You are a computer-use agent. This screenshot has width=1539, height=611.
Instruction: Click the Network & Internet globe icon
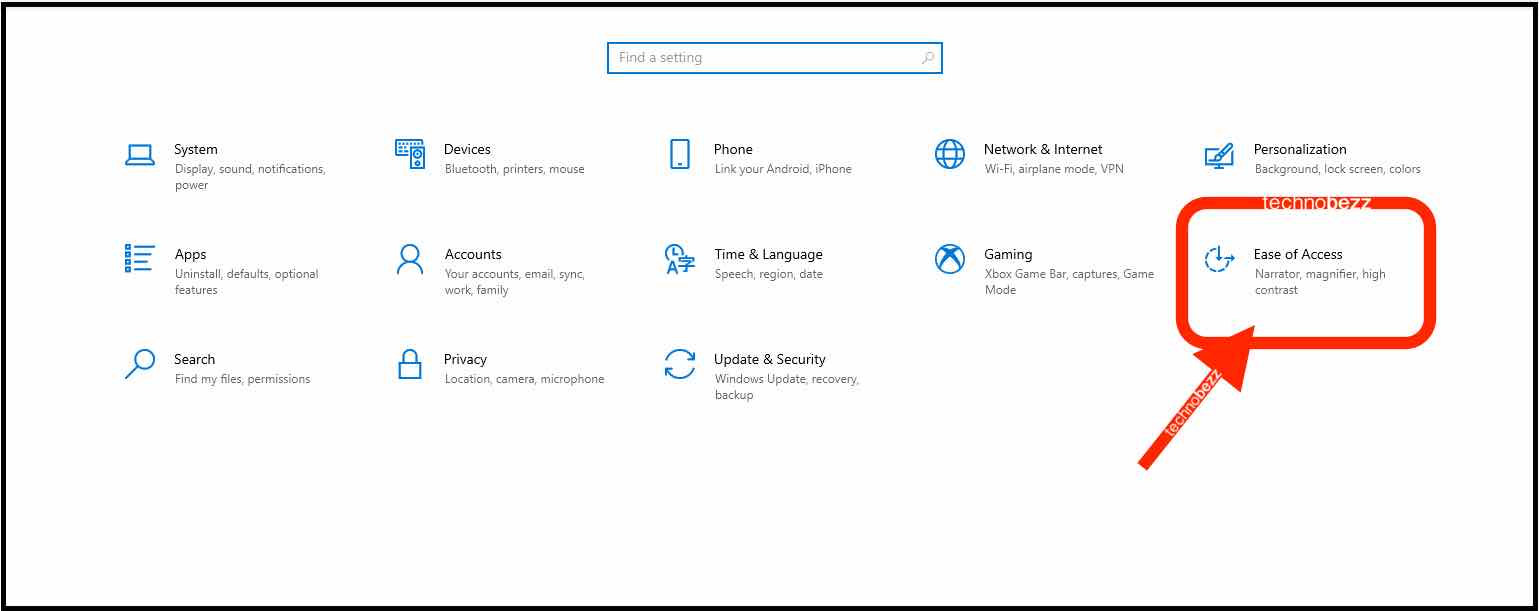(x=950, y=154)
